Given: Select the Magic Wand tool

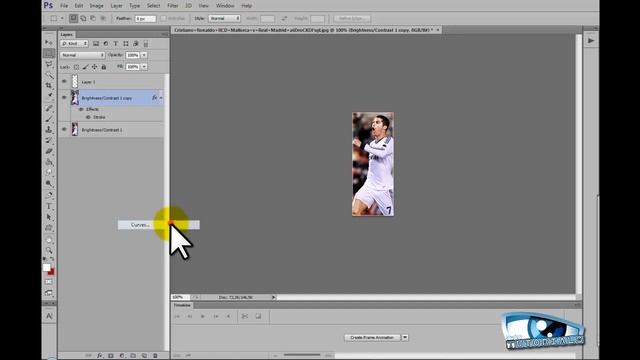Looking at the screenshot, I should [x=49, y=75].
